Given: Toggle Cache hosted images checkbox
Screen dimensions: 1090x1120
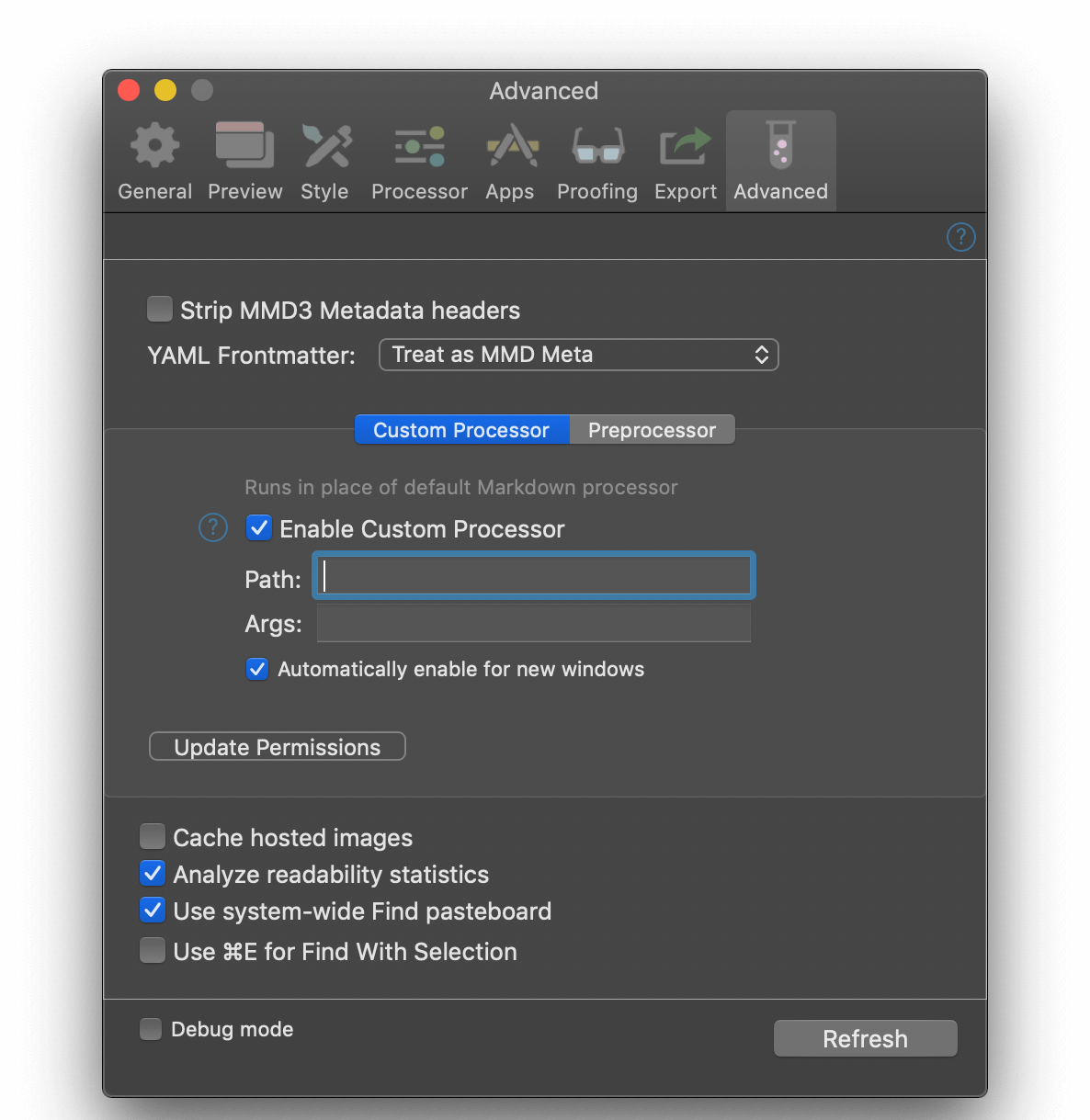Looking at the screenshot, I should pos(153,836).
